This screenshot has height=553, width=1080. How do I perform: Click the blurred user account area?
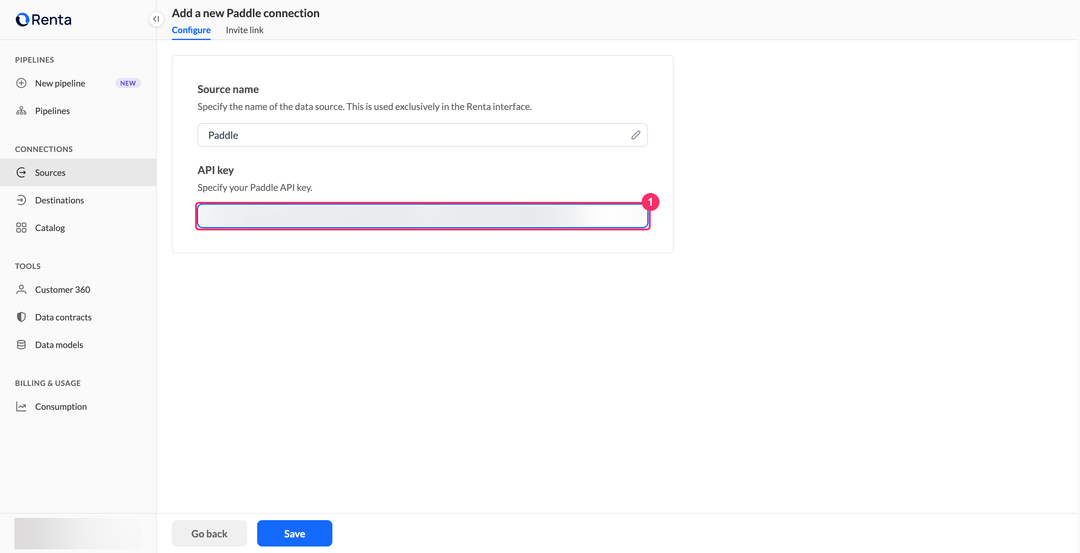pos(78,534)
